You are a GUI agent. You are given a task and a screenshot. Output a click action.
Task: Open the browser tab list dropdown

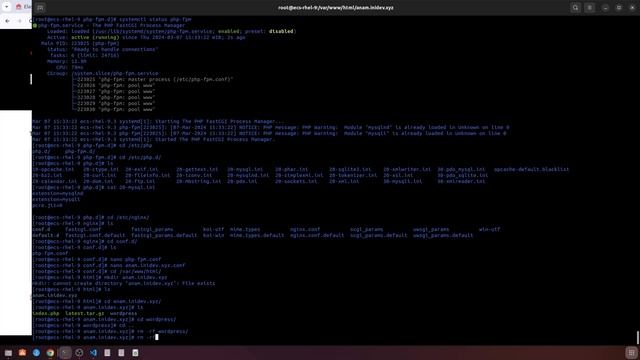pos(7,7)
